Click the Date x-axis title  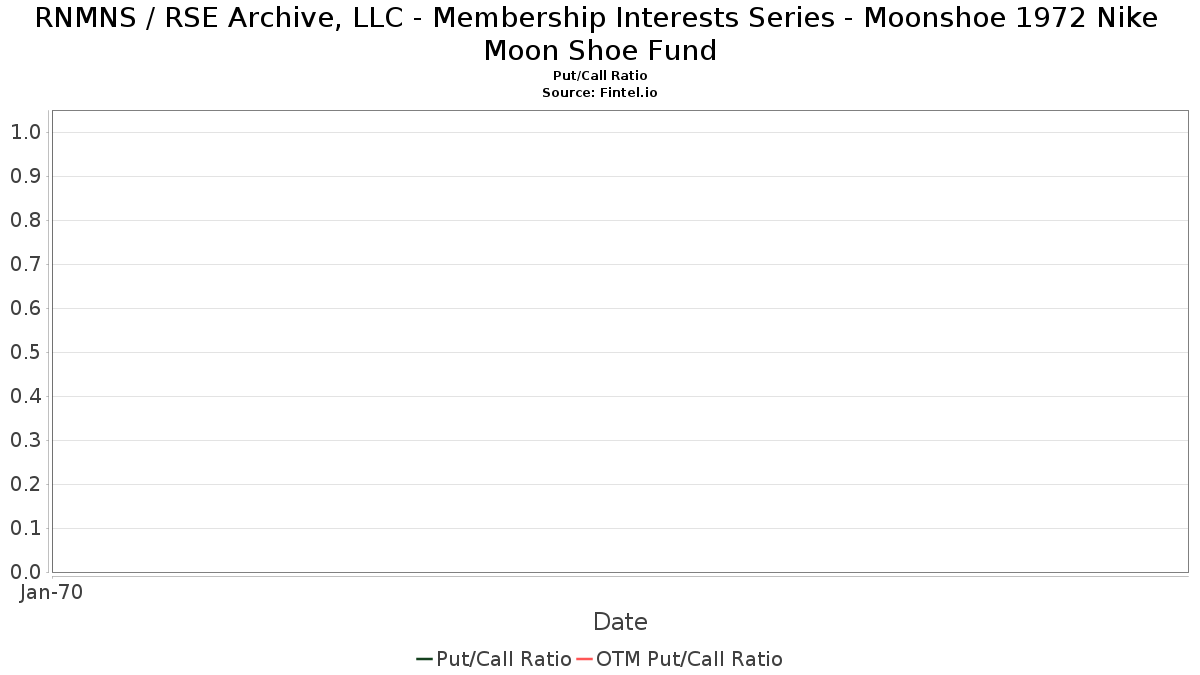coord(620,622)
